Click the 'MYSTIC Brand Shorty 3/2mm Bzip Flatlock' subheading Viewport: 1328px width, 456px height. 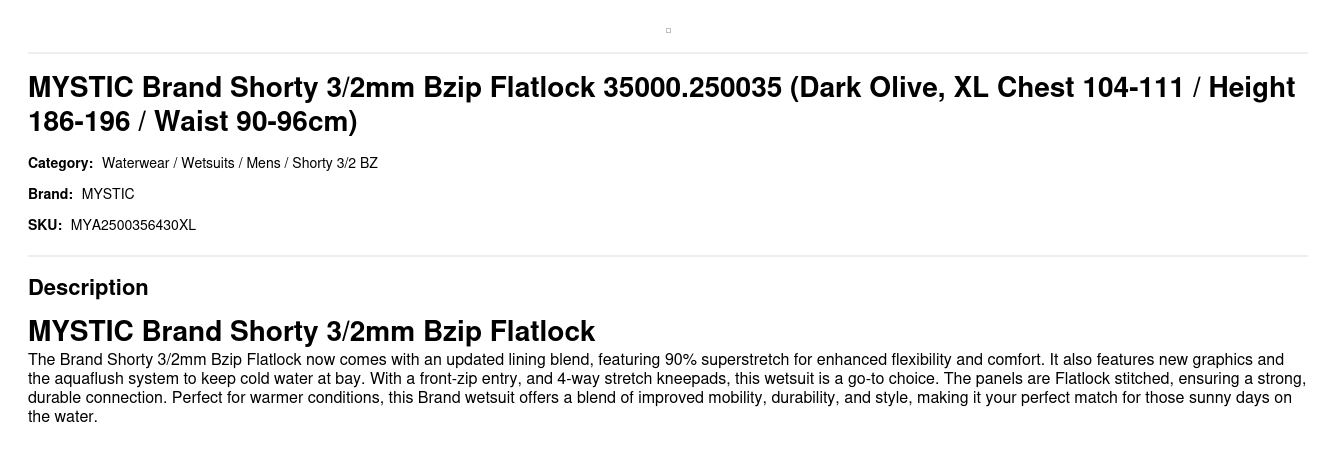[311, 331]
